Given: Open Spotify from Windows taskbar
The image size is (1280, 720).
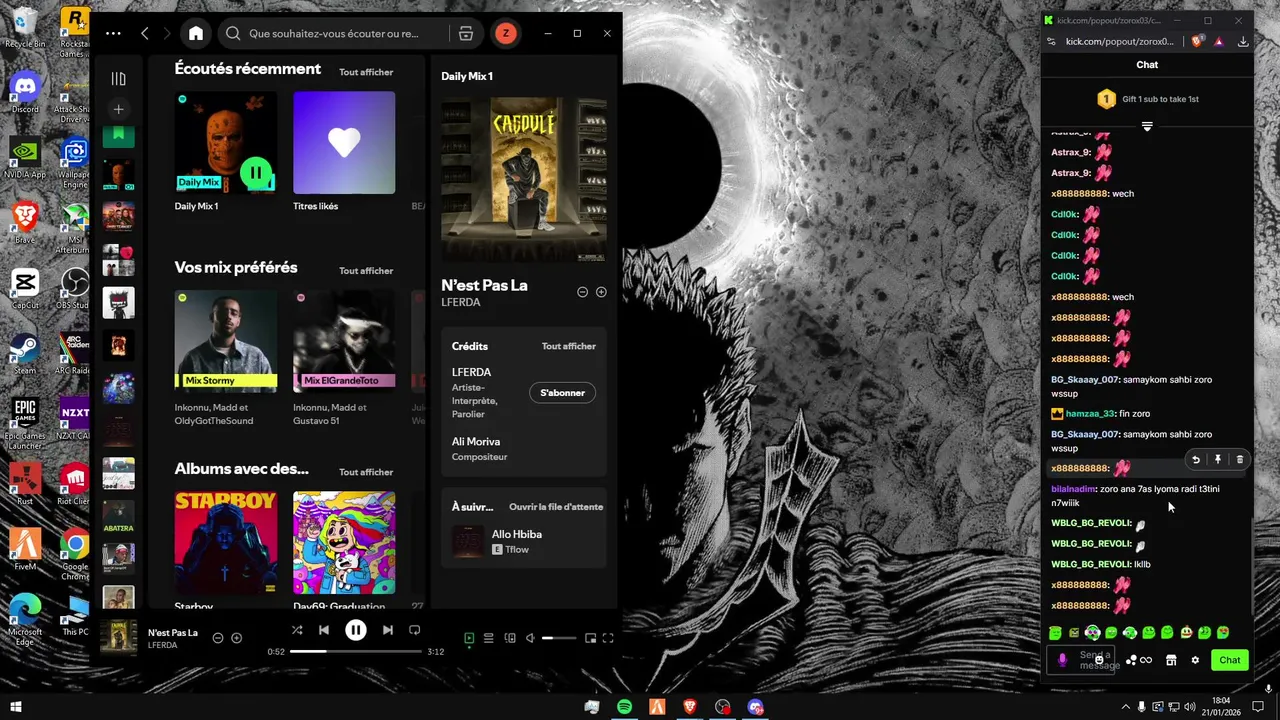Looking at the screenshot, I should click(624, 707).
